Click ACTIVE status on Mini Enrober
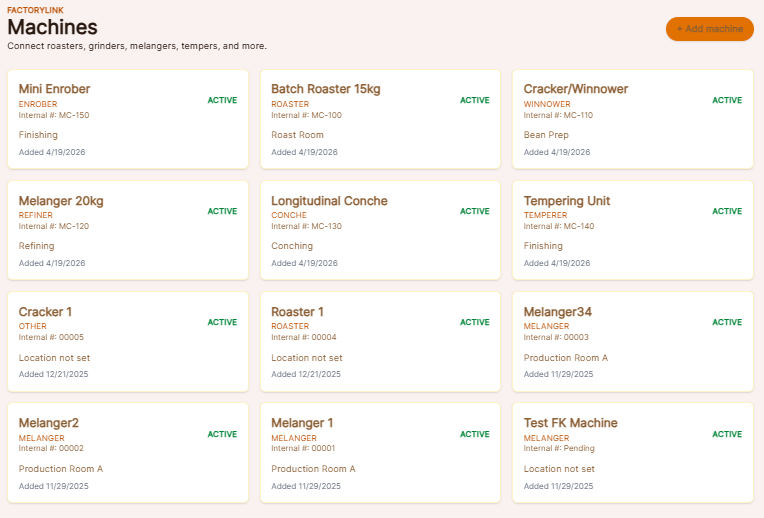 pyautogui.click(x=222, y=100)
